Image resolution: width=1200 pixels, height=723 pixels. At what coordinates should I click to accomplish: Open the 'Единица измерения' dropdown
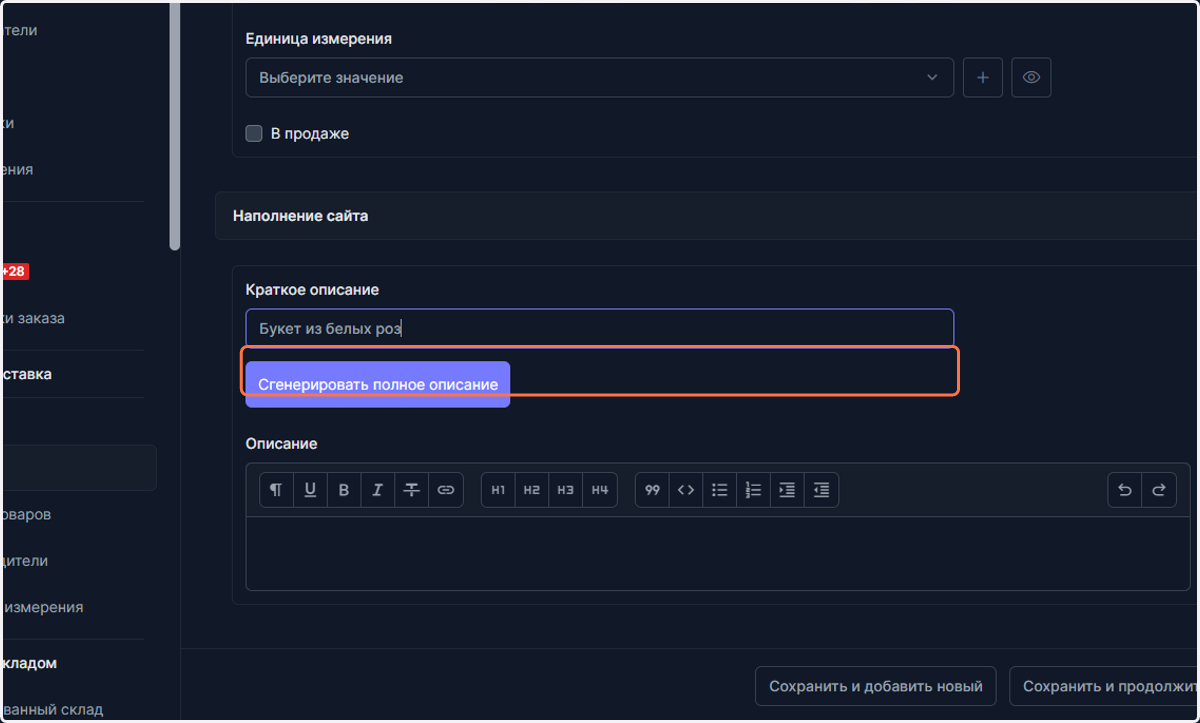(x=600, y=77)
